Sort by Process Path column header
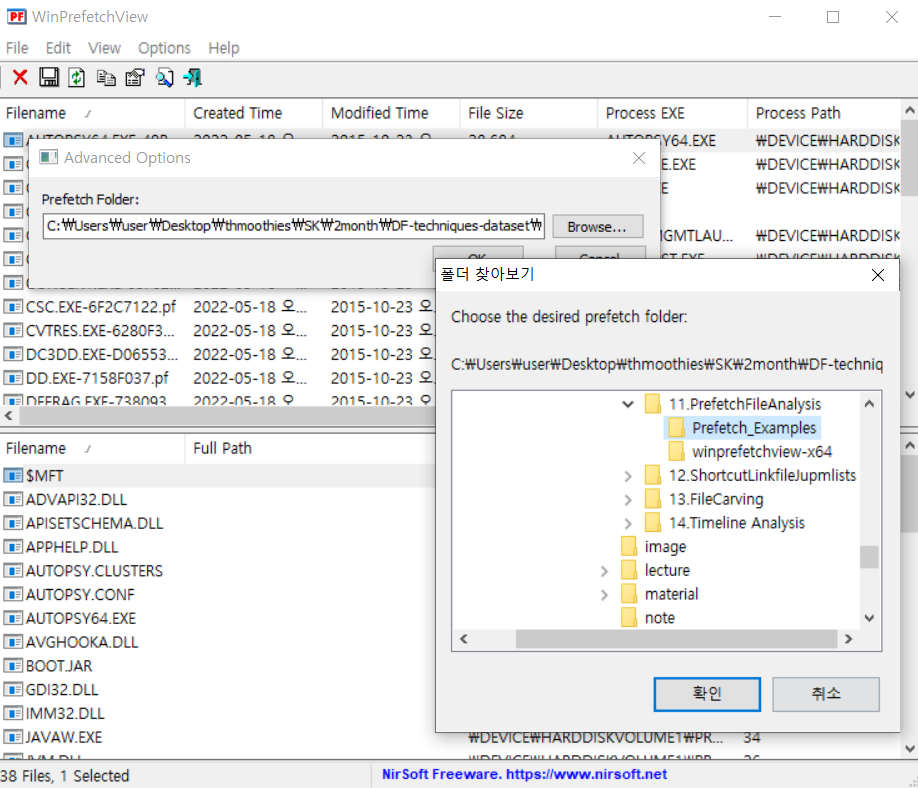 pos(824,113)
